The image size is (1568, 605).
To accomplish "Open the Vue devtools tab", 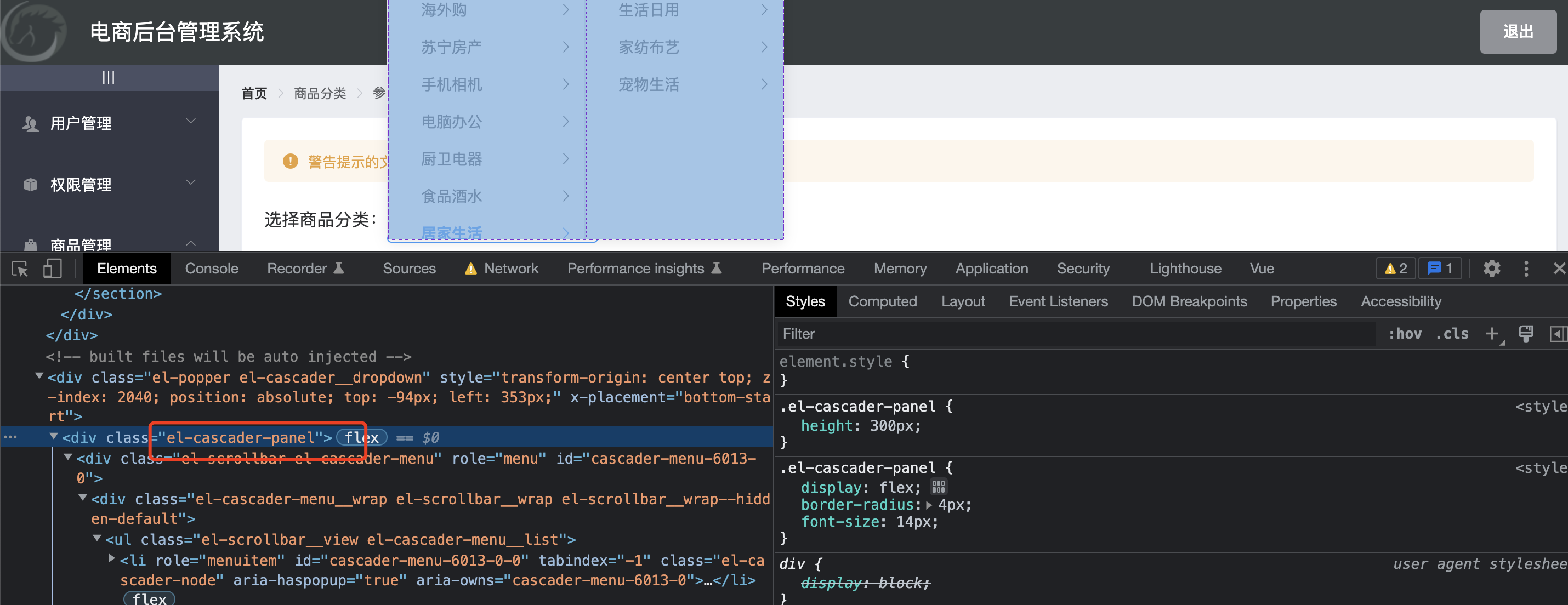I will (x=1261, y=269).
